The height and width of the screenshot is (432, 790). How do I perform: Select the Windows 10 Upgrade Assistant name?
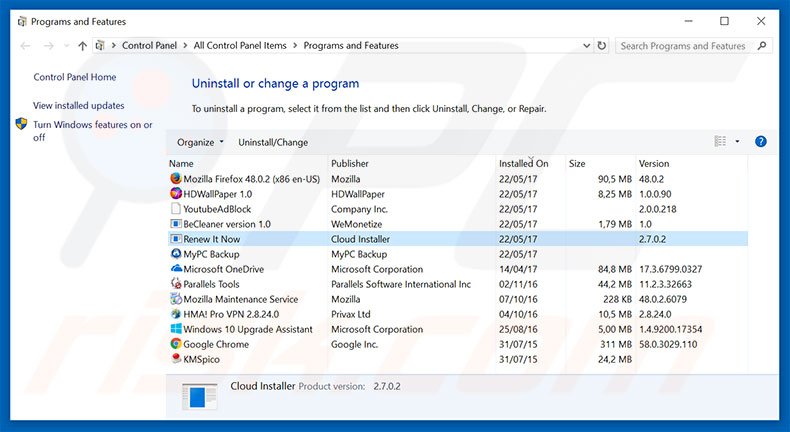click(x=248, y=329)
